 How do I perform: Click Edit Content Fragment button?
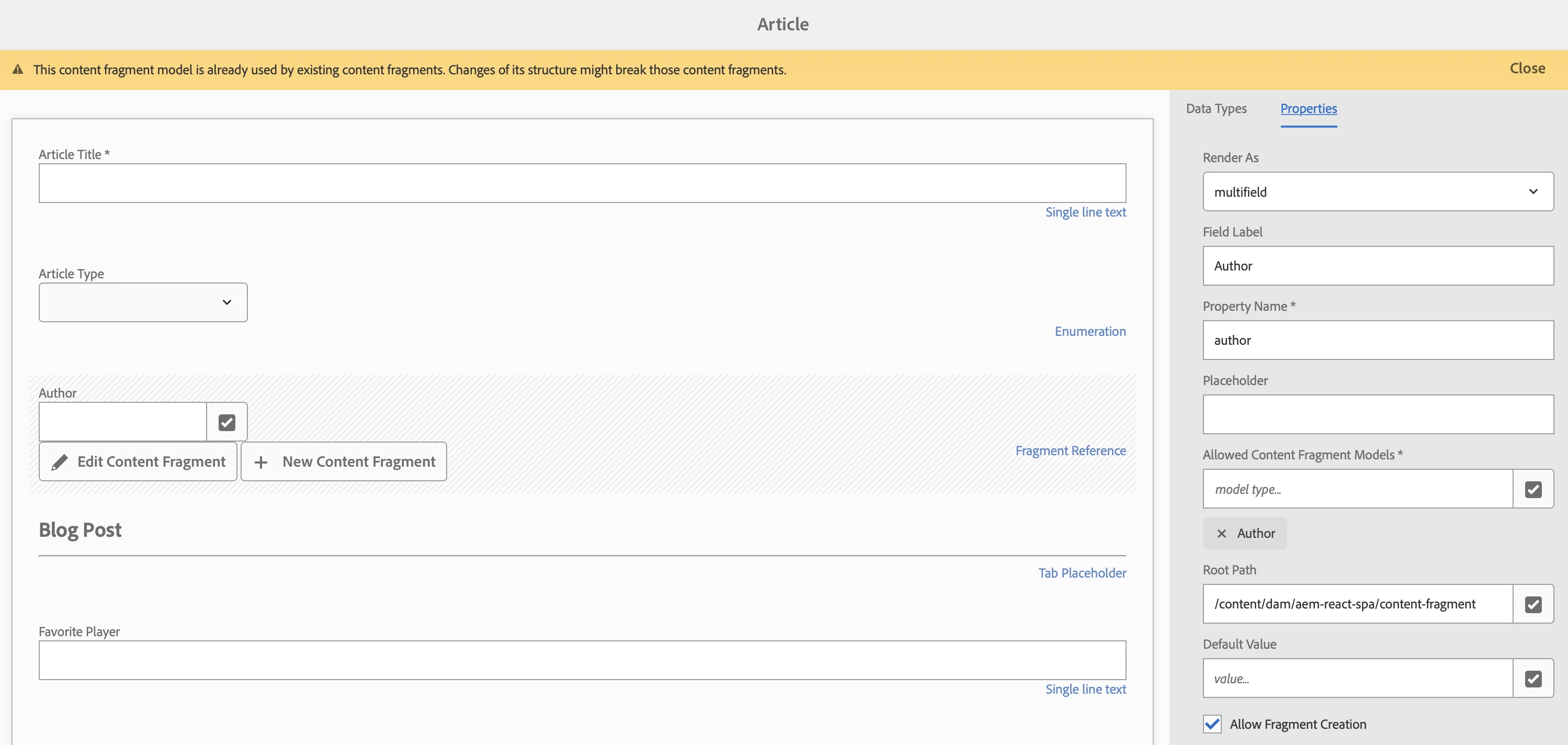tap(138, 462)
